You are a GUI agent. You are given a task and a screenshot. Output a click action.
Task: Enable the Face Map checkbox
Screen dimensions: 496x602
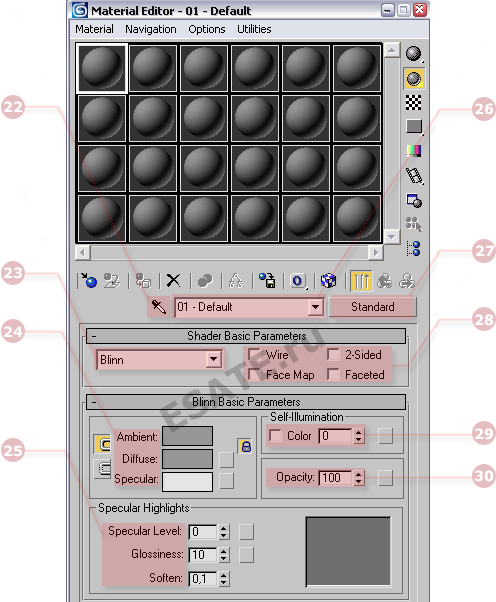(255, 374)
